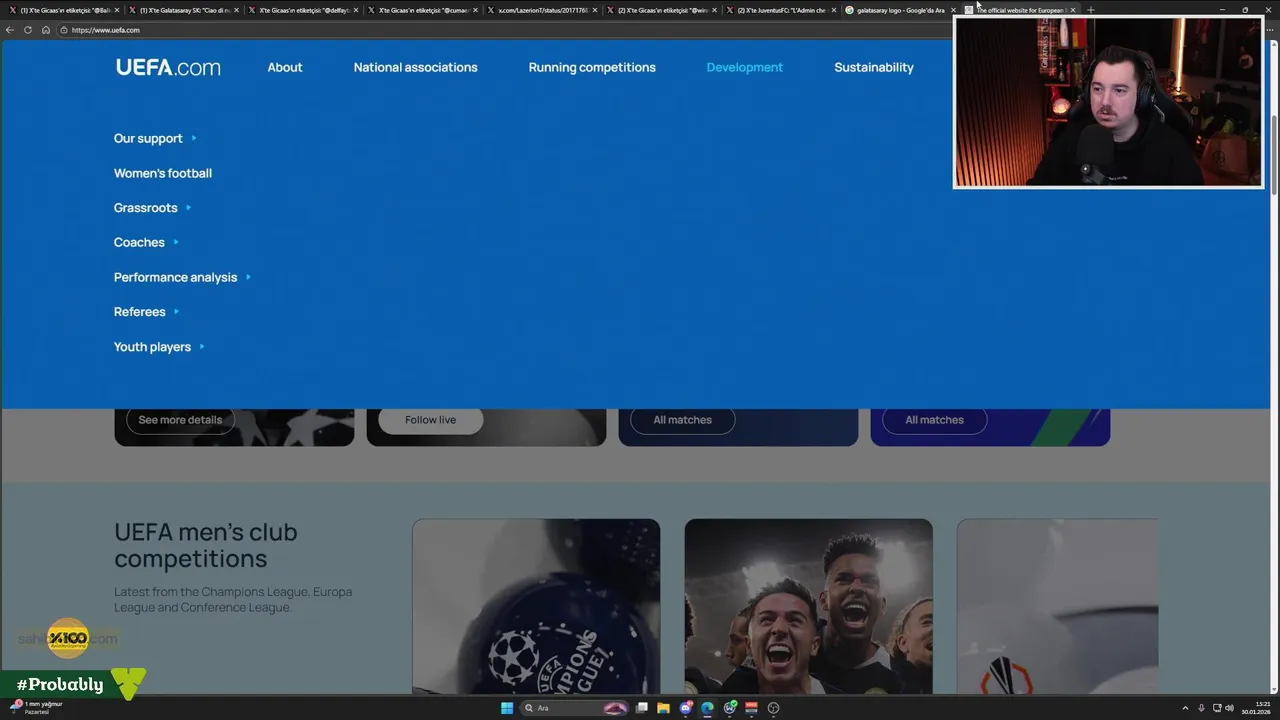Open the Sustainability menu
The height and width of the screenshot is (720, 1280).
click(874, 67)
